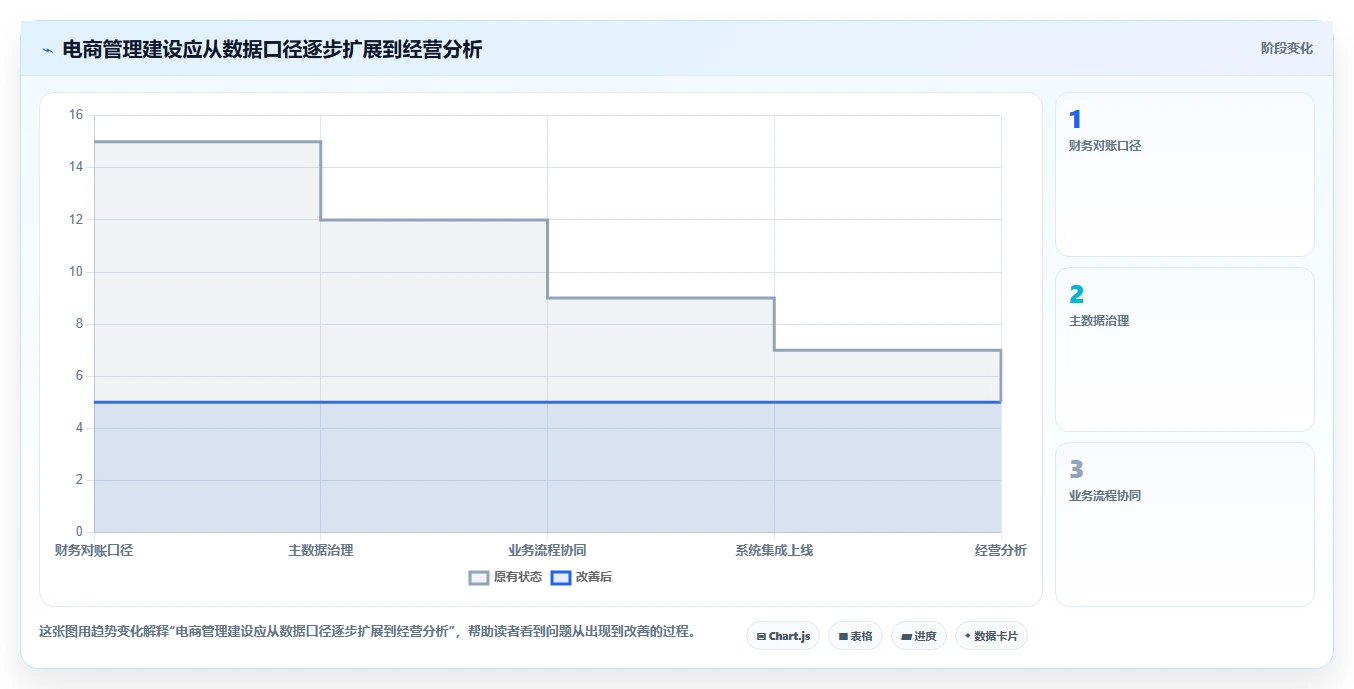Click the Chart.js tag icon

[x=761, y=636]
